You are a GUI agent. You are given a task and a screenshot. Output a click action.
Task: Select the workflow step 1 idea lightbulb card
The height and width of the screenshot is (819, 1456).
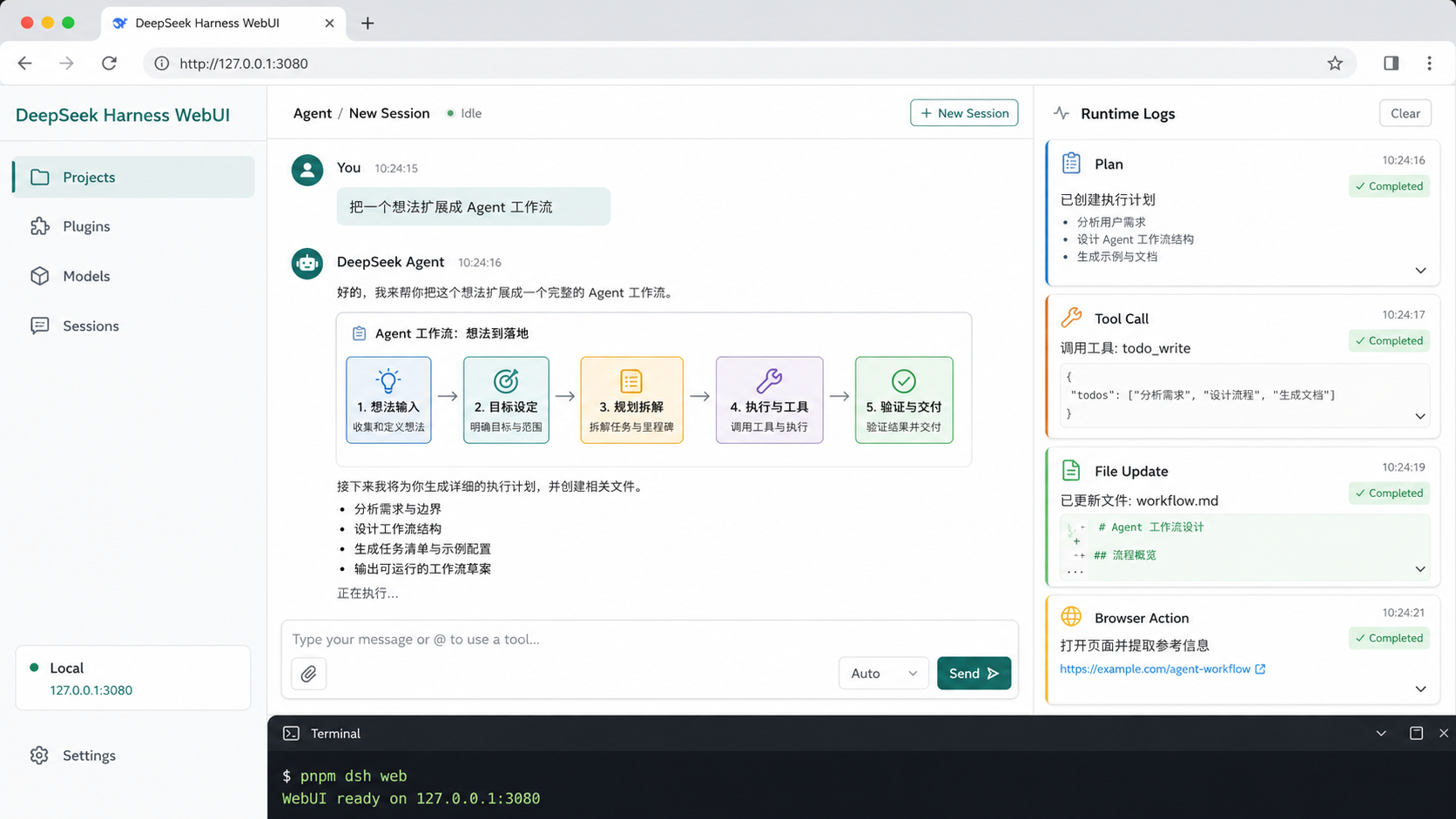tap(388, 400)
